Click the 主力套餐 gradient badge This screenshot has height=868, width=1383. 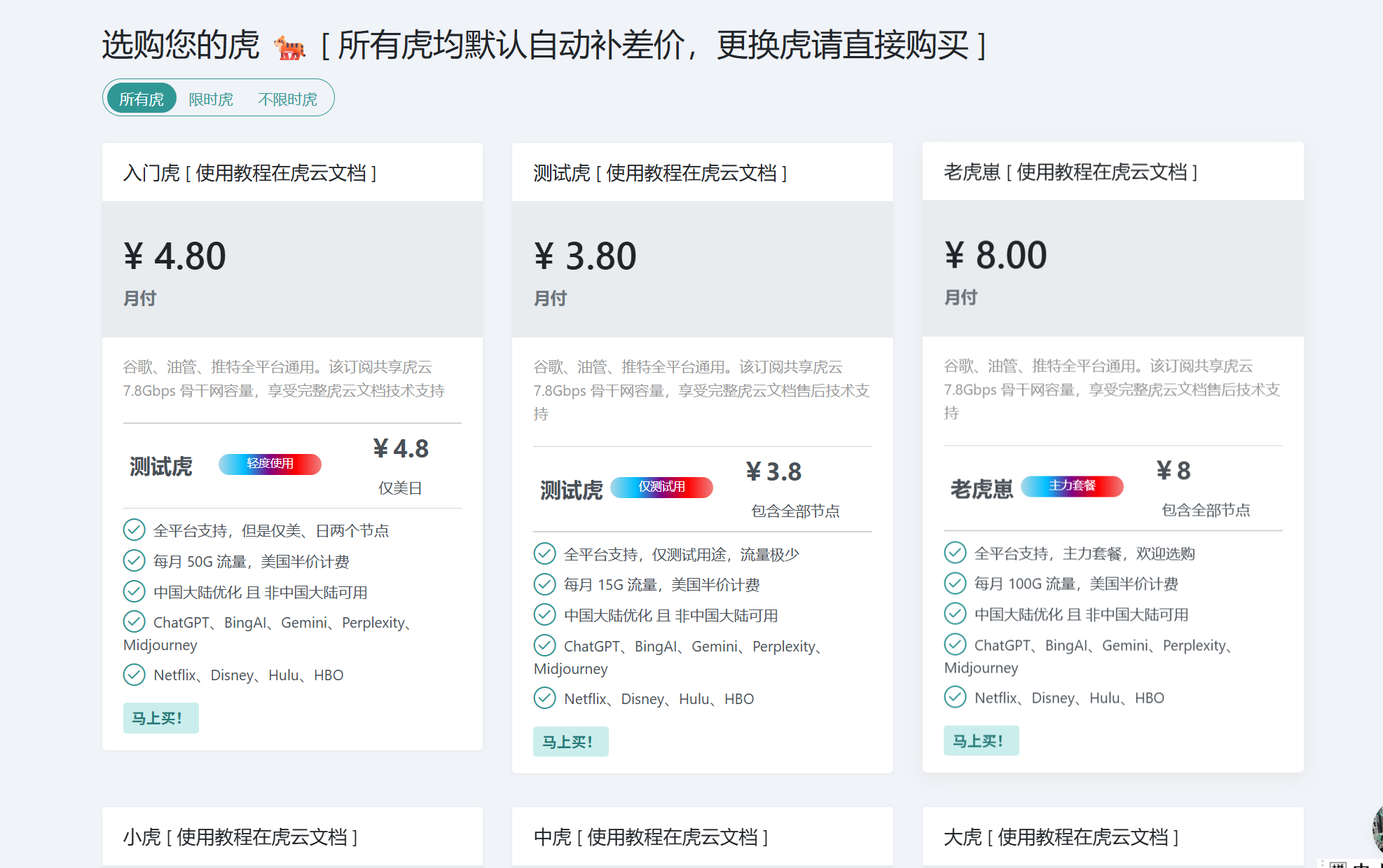1071,485
